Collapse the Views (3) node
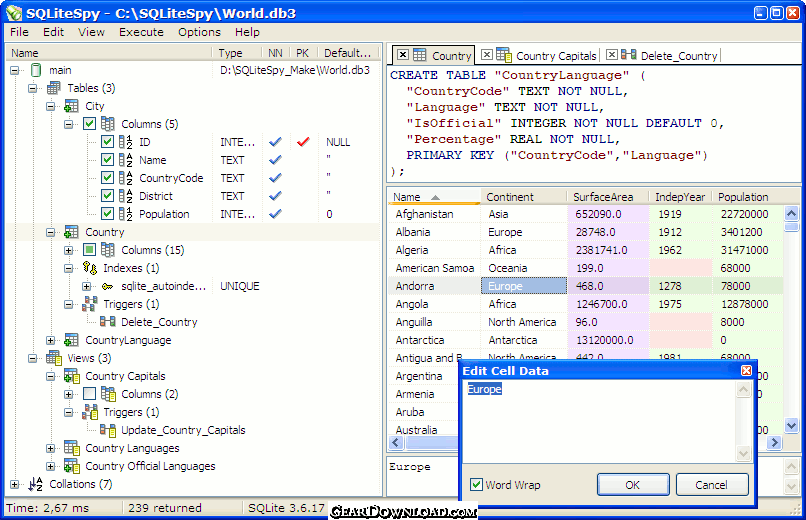This screenshot has width=806, height=520. click(32, 358)
